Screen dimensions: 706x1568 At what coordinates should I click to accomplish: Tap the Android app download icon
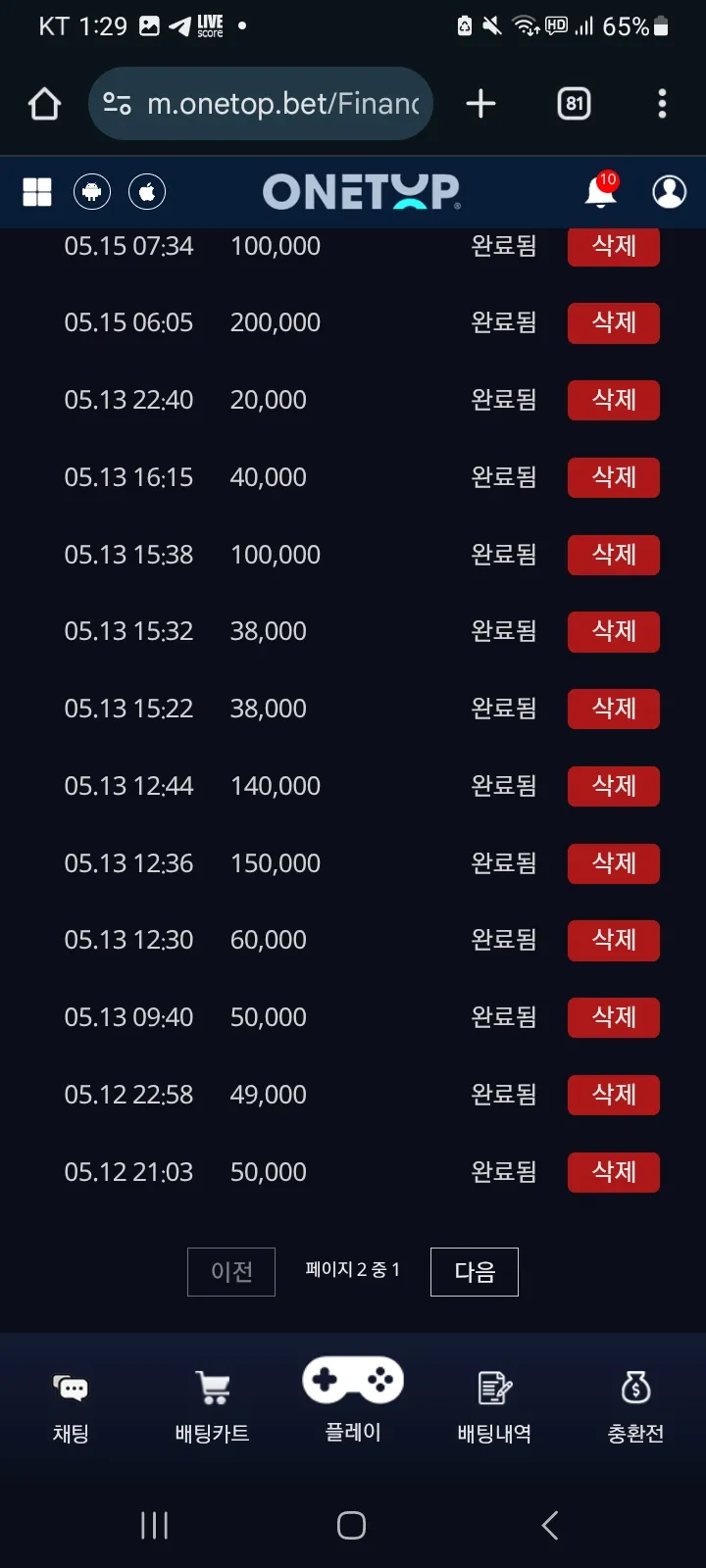click(x=92, y=192)
